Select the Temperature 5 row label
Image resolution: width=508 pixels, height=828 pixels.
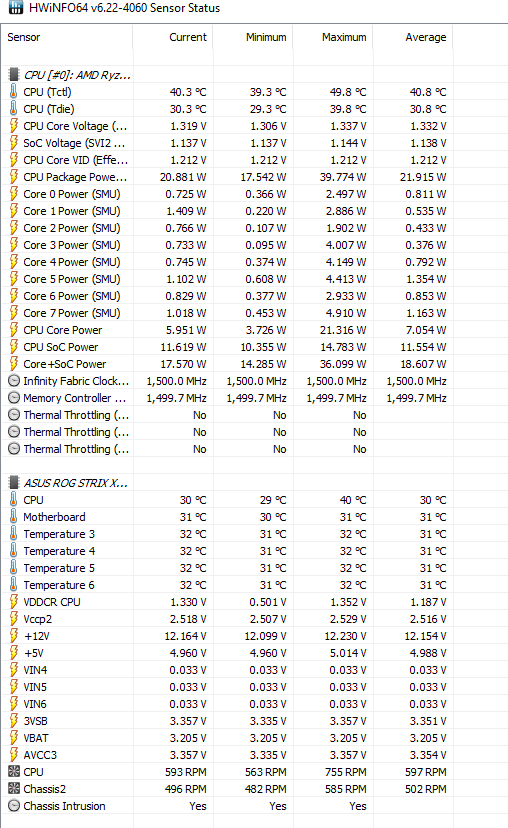(x=59, y=568)
